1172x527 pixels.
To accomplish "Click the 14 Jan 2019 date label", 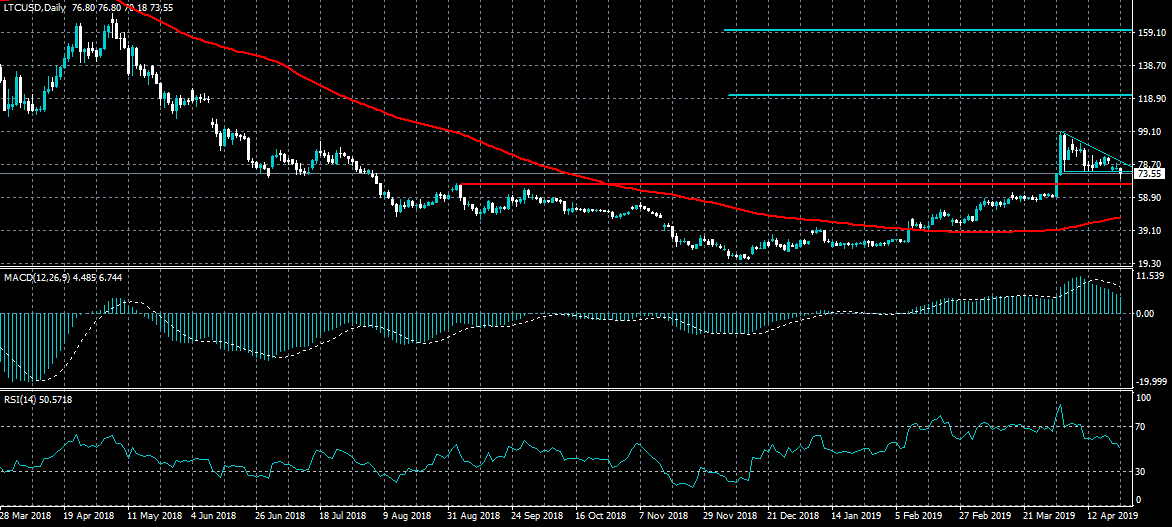I will tap(856, 517).
